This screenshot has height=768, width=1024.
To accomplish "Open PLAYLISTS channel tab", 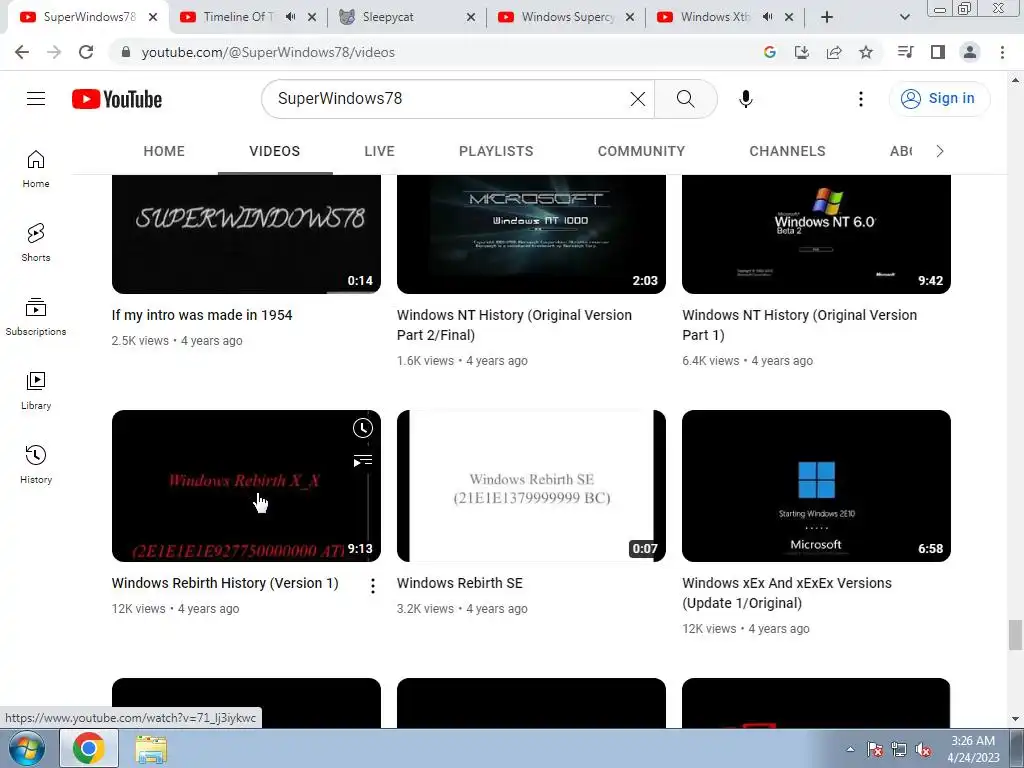I will (x=496, y=152).
